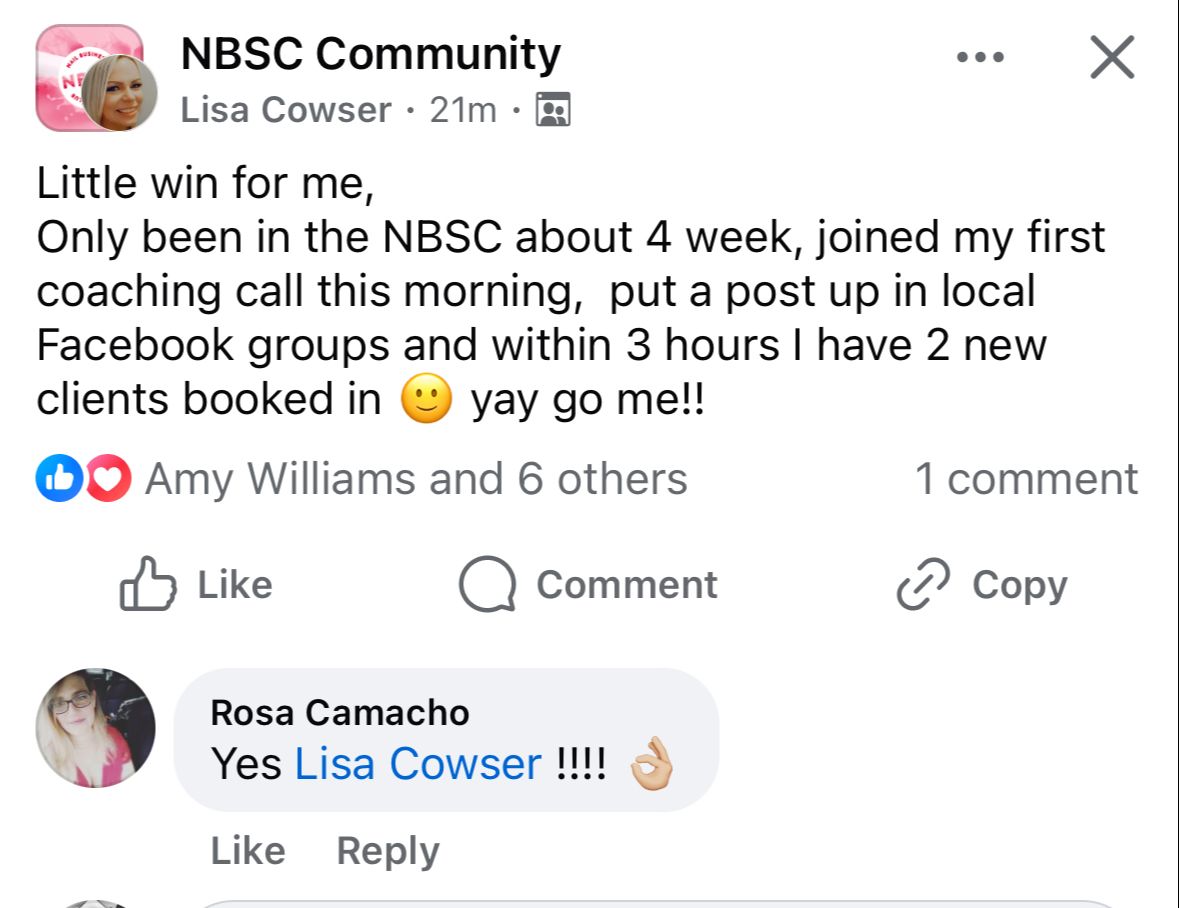Tap the speech bubble Comment button
Screen dimensions: 1179x908
[588, 585]
